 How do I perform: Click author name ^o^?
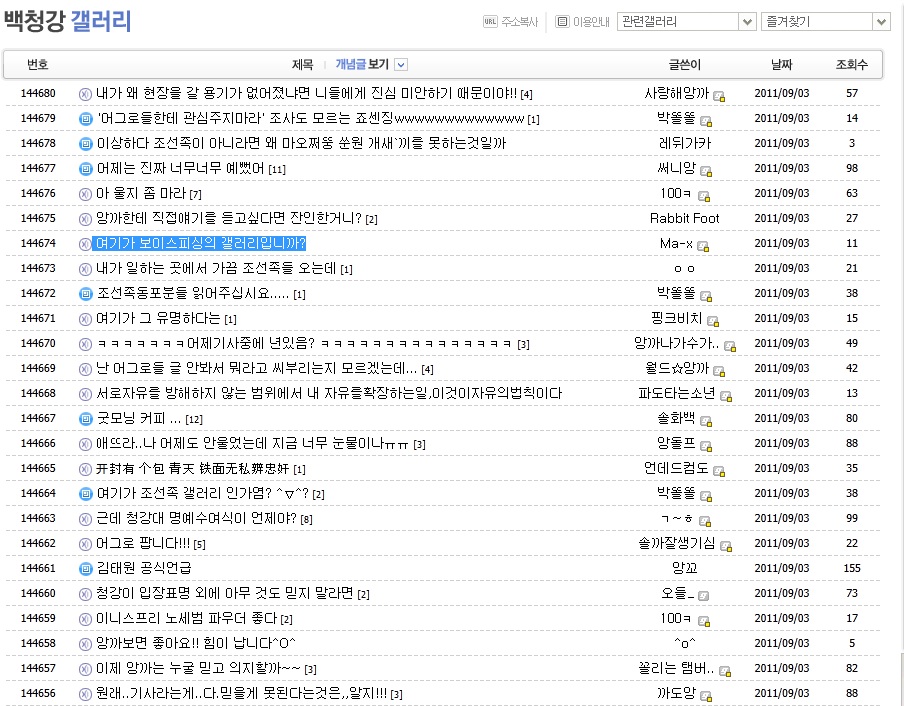point(684,643)
